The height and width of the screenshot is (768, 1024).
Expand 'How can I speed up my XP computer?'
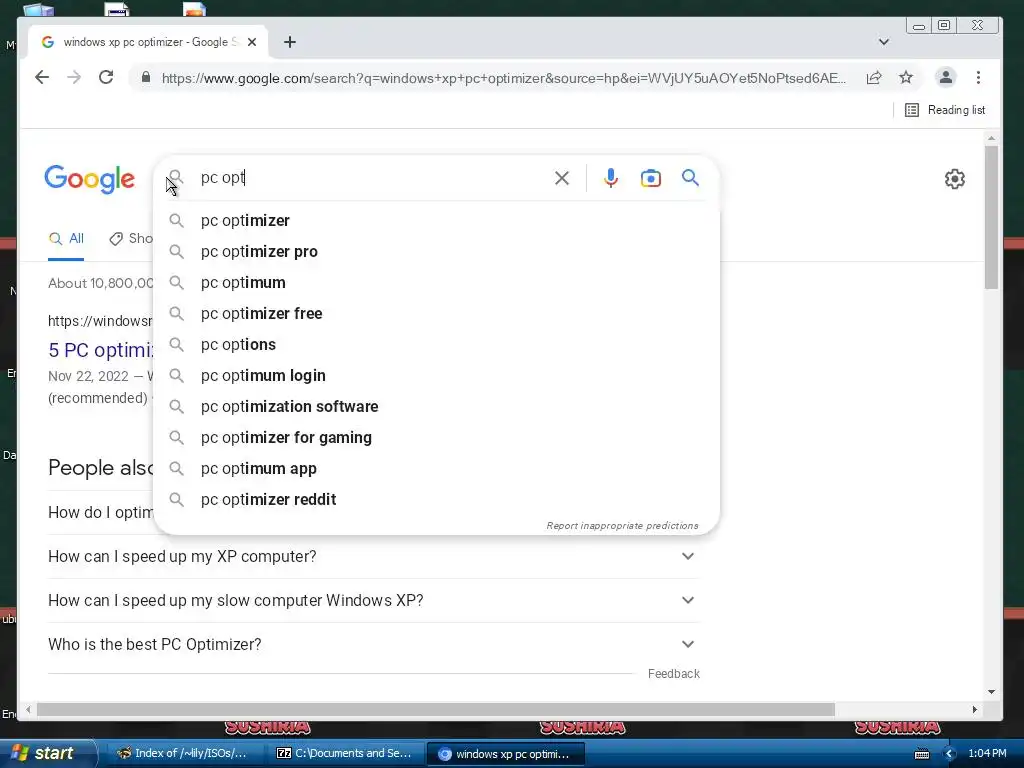point(374,556)
